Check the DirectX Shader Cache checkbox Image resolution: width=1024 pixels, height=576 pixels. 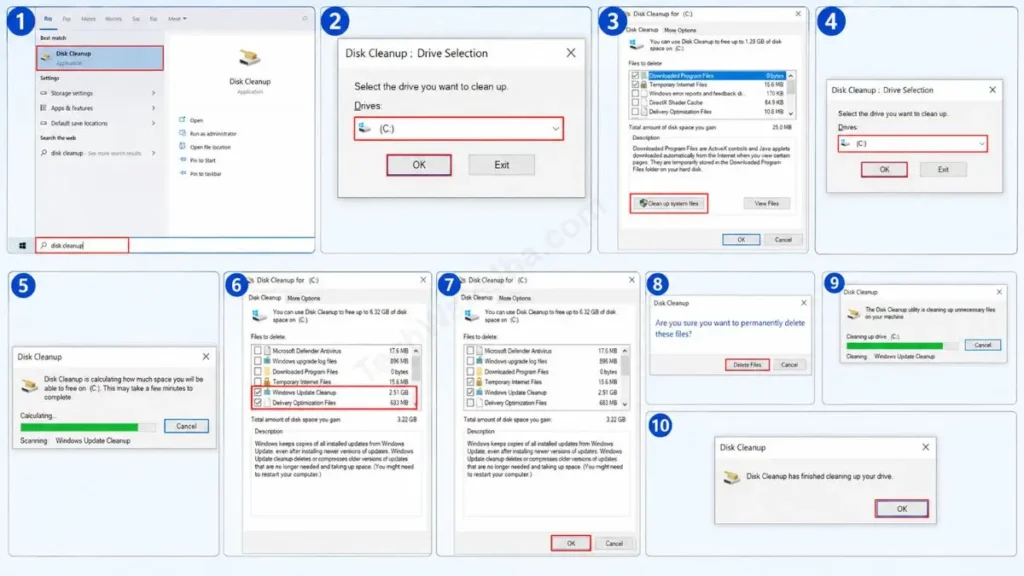click(635, 103)
